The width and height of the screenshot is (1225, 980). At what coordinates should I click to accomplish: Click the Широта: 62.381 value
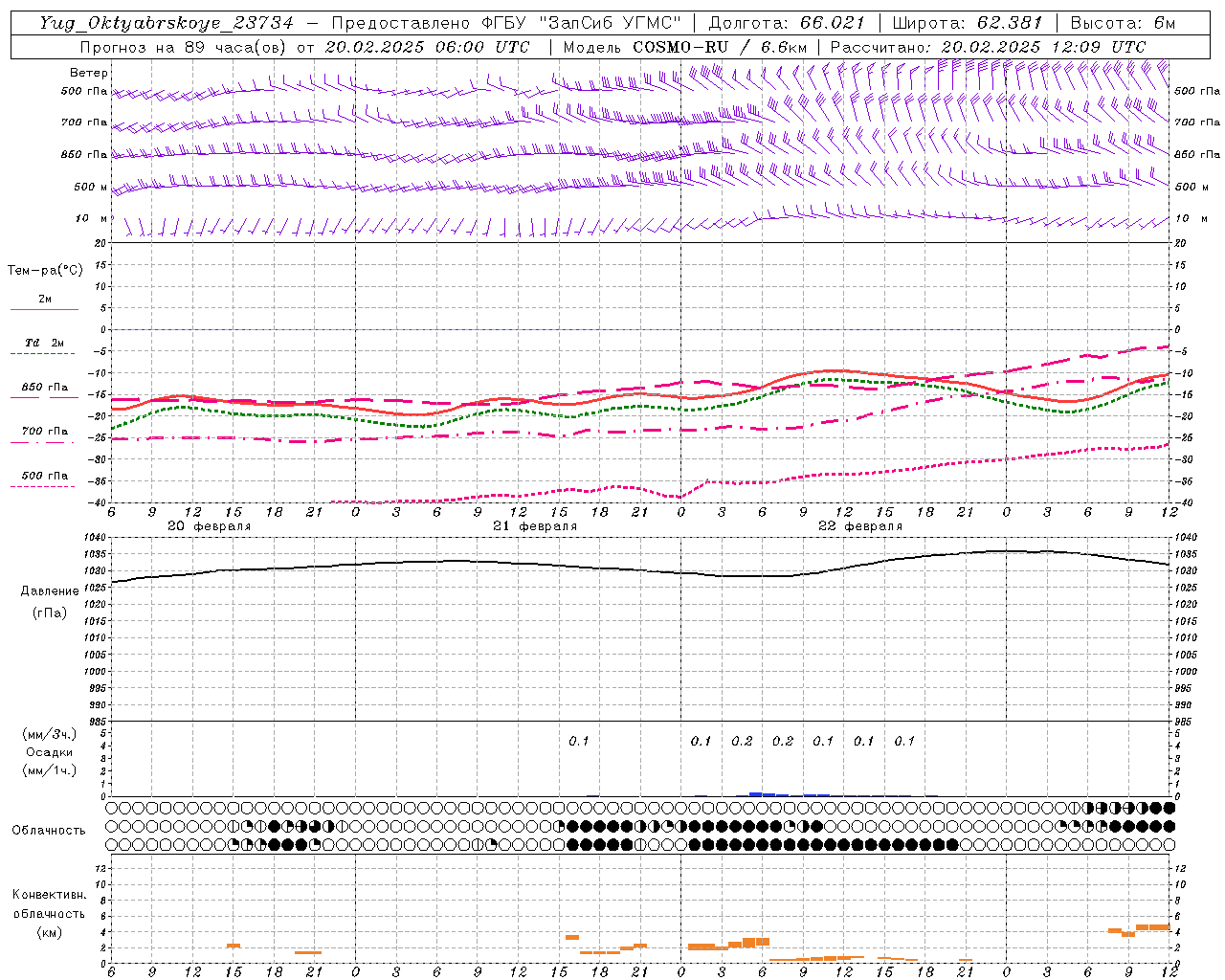(x=968, y=23)
